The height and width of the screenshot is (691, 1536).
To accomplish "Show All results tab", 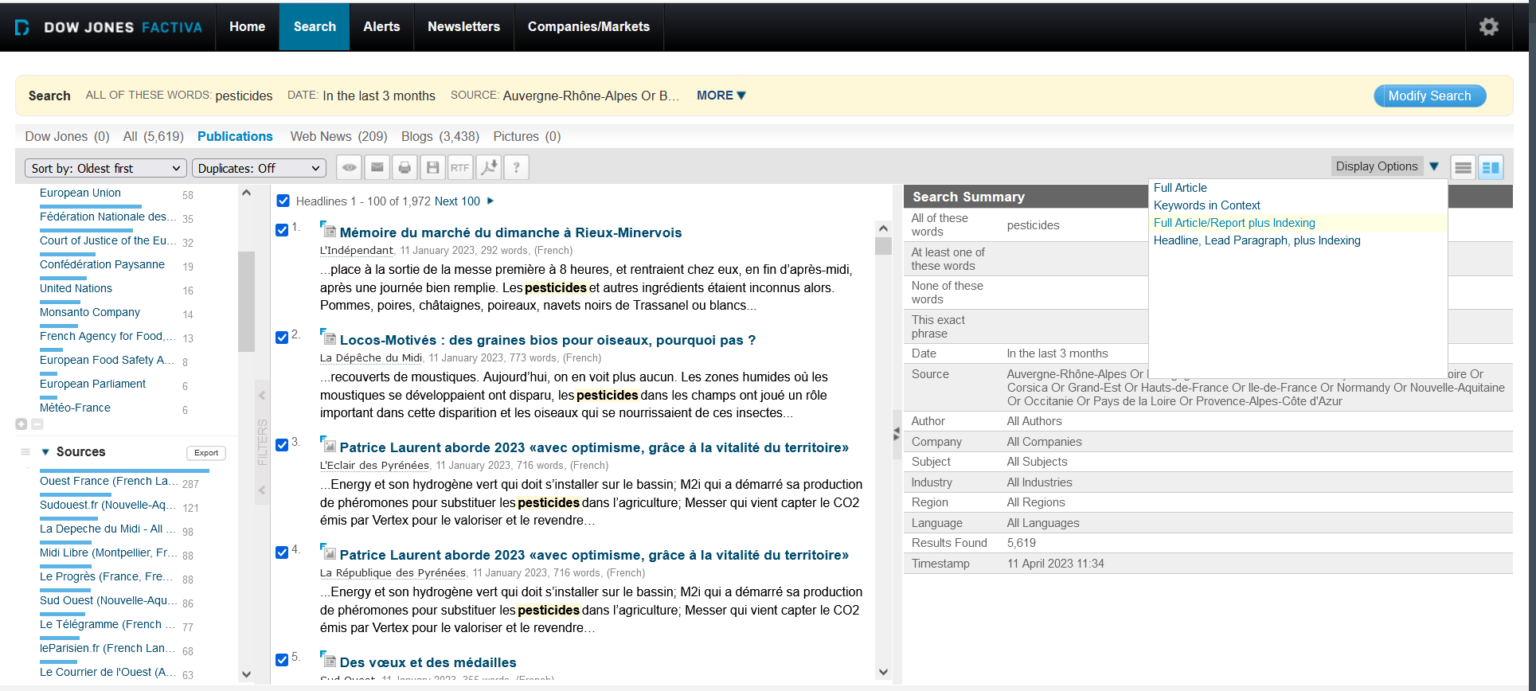I will coord(153,136).
